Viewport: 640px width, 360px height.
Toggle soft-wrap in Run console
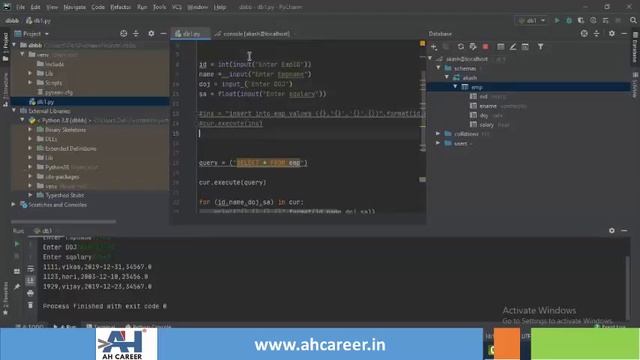(30, 269)
